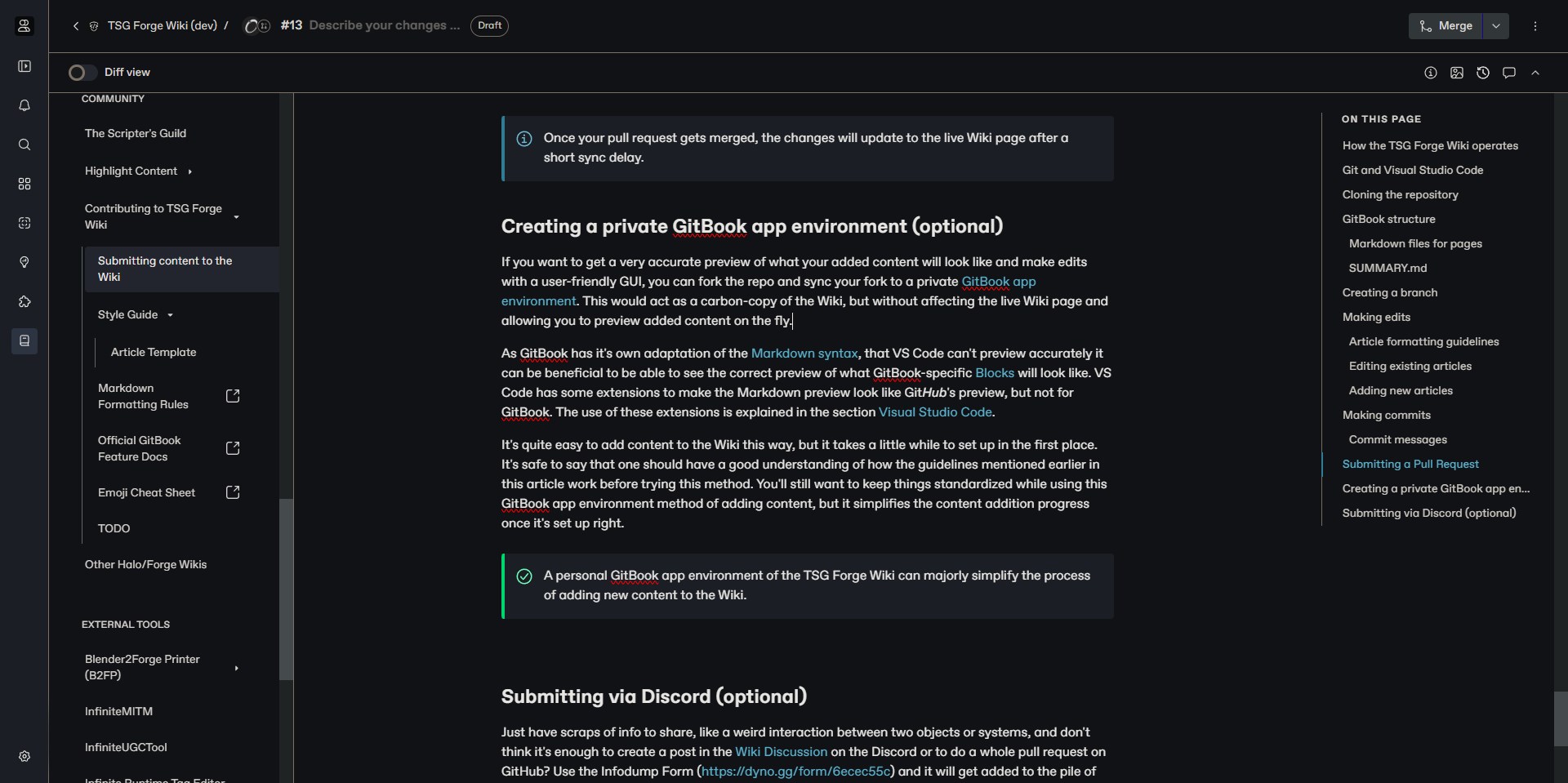Open the Blocks link
The height and width of the screenshot is (783, 1568).
click(x=995, y=373)
